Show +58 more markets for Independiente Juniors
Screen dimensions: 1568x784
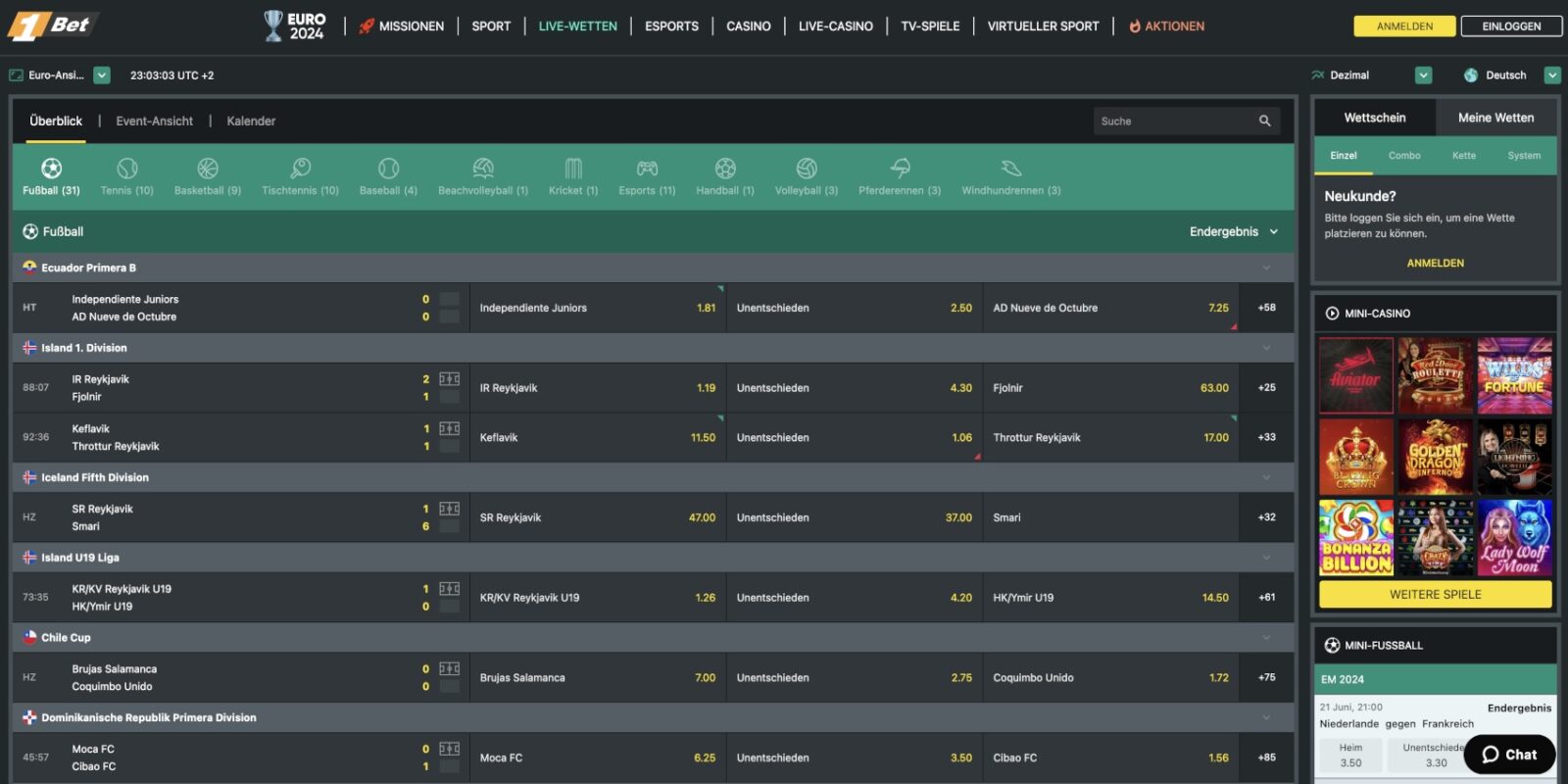1267,308
